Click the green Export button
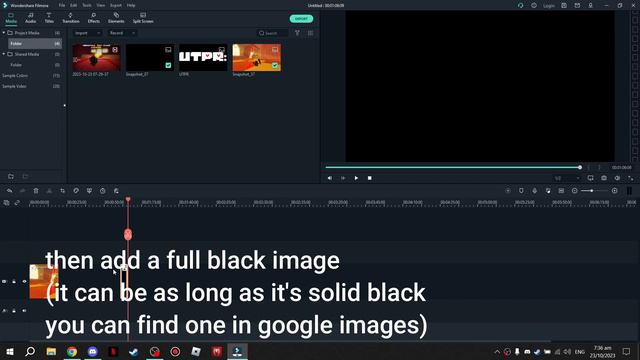 [x=301, y=19]
